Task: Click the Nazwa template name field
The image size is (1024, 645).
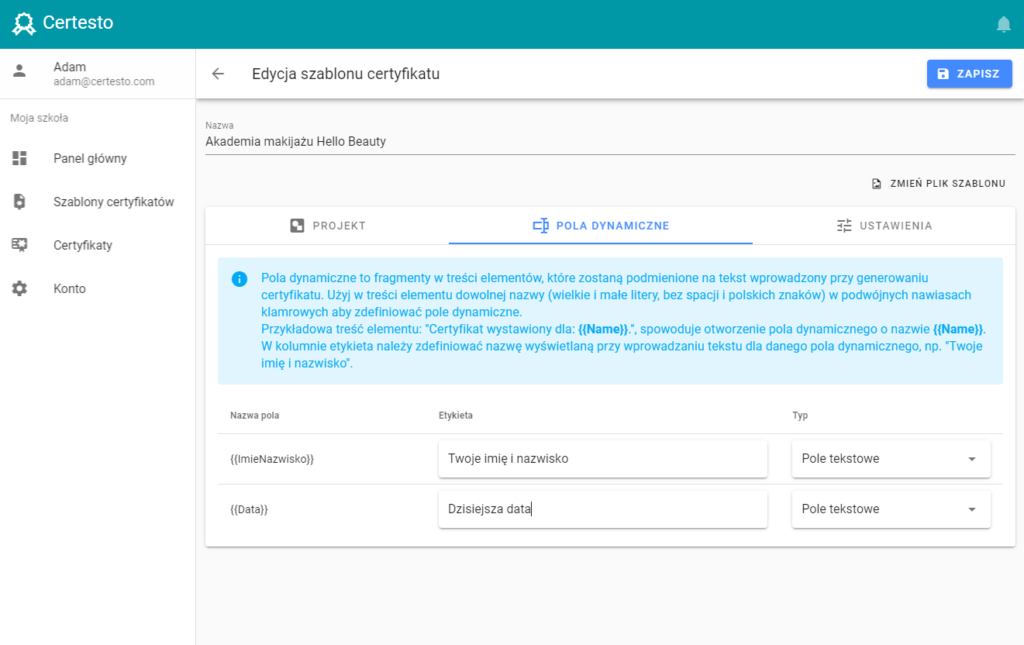Action: tap(610, 142)
